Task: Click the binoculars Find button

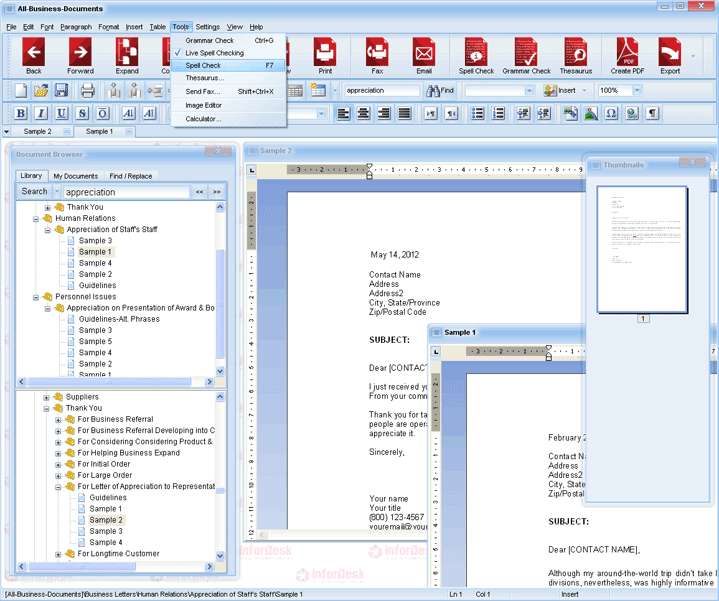Action: point(440,91)
